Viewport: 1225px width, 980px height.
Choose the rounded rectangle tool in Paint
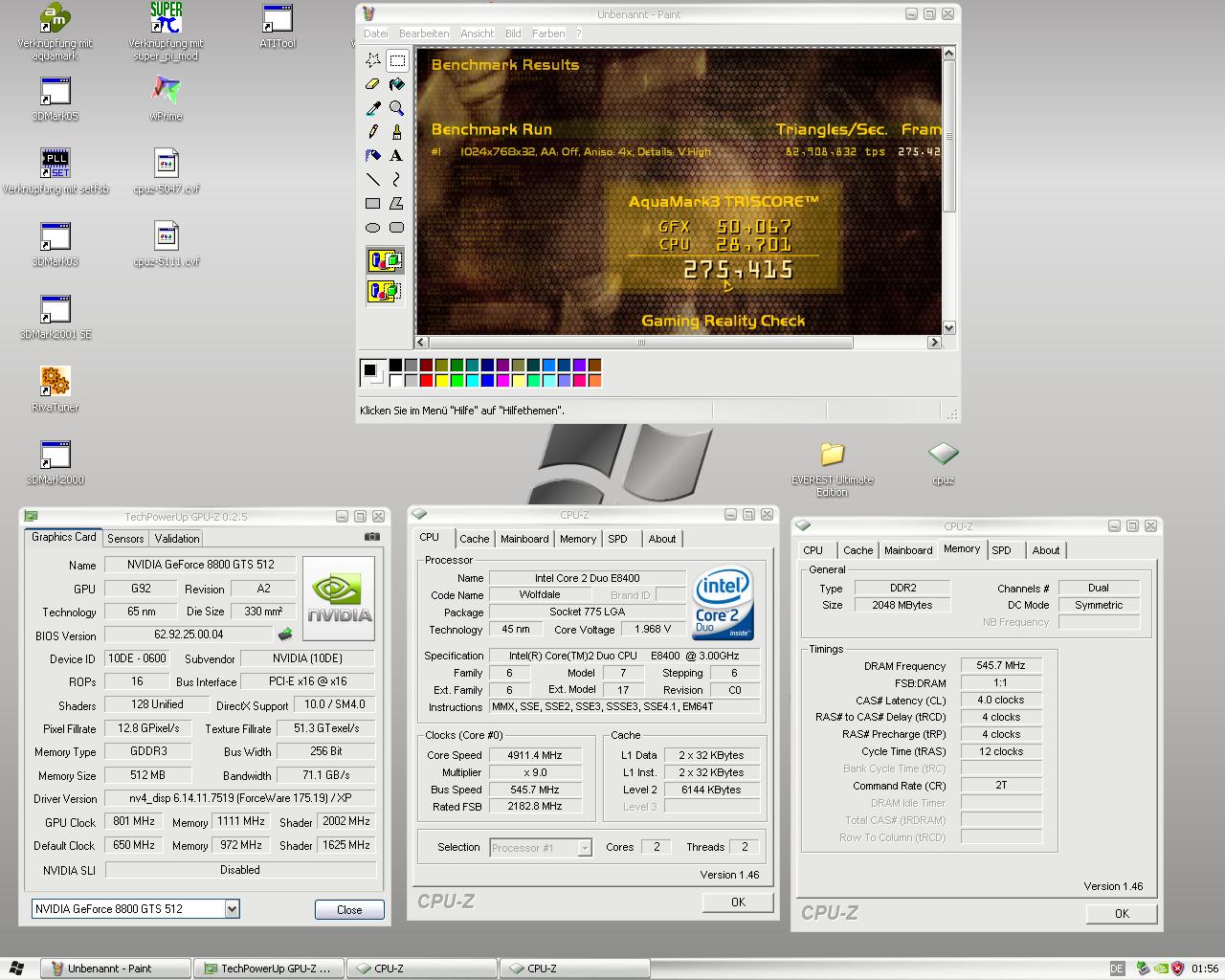397,227
